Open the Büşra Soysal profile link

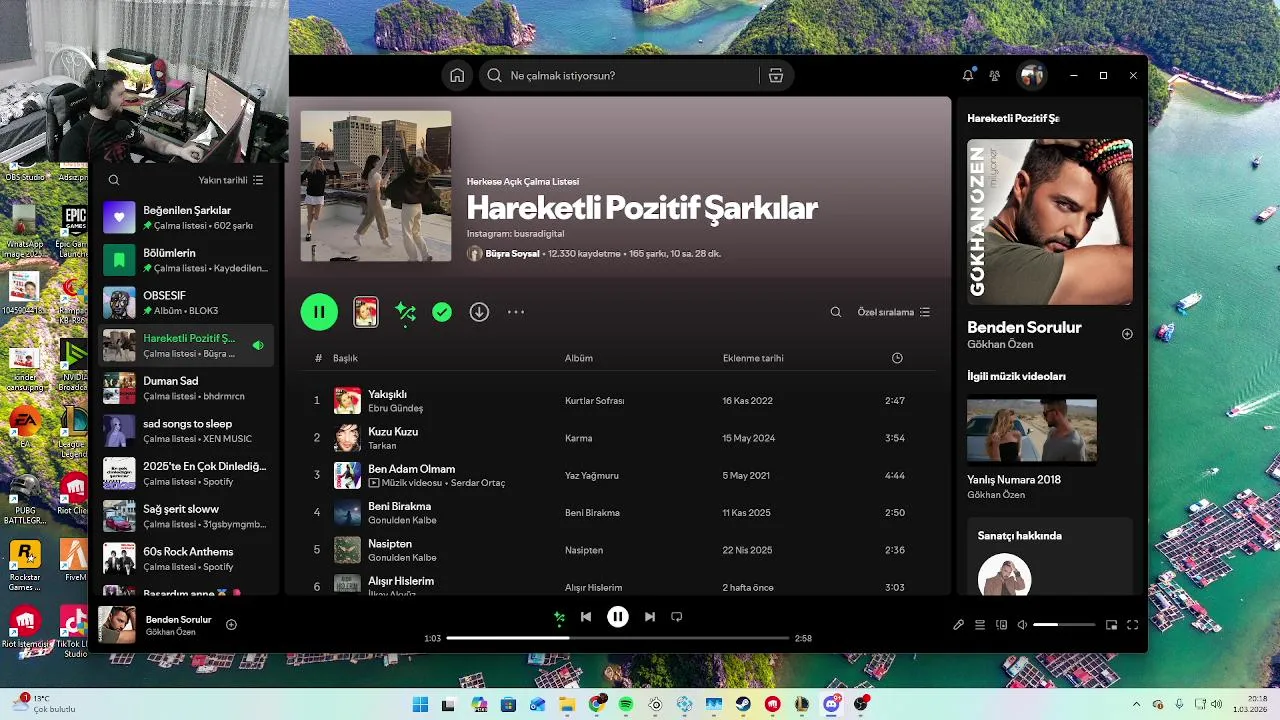[512, 254]
